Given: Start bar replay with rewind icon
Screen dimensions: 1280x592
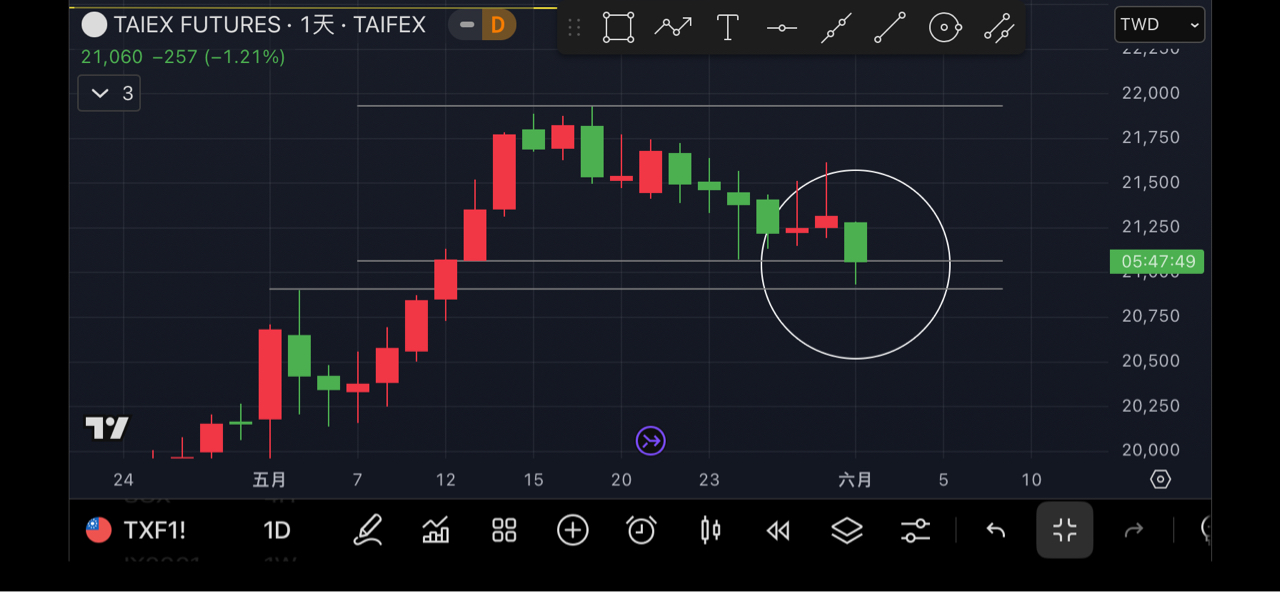Looking at the screenshot, I should click(778, 530).
